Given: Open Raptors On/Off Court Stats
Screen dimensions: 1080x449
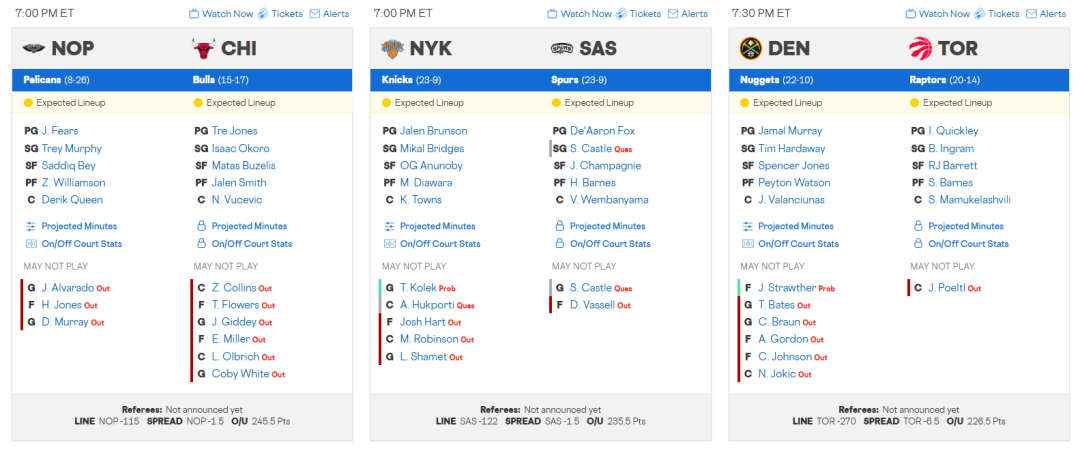Looking at the screenshot, I should 968,244.
